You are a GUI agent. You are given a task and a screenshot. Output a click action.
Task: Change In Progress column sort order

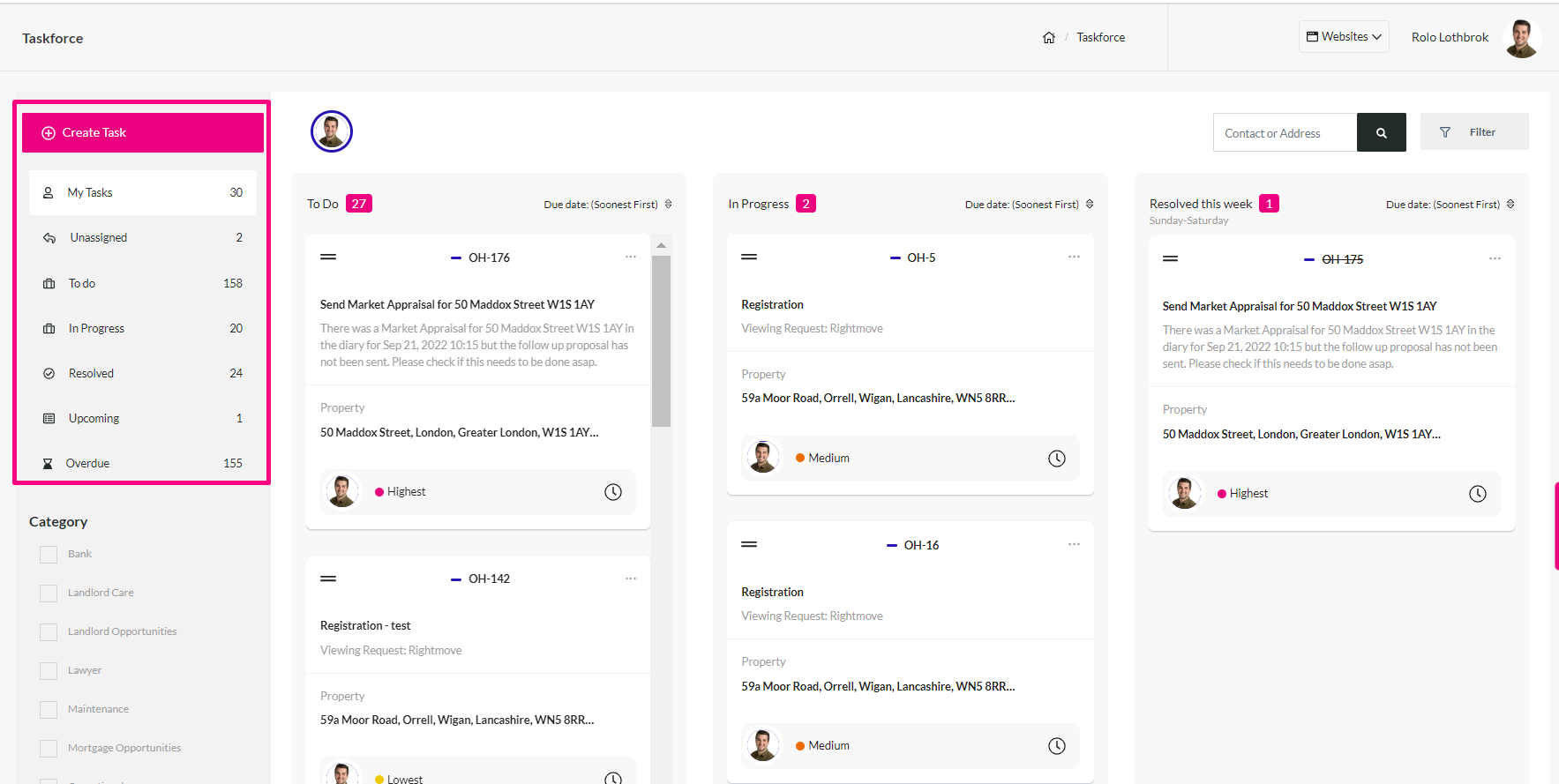1030,205
